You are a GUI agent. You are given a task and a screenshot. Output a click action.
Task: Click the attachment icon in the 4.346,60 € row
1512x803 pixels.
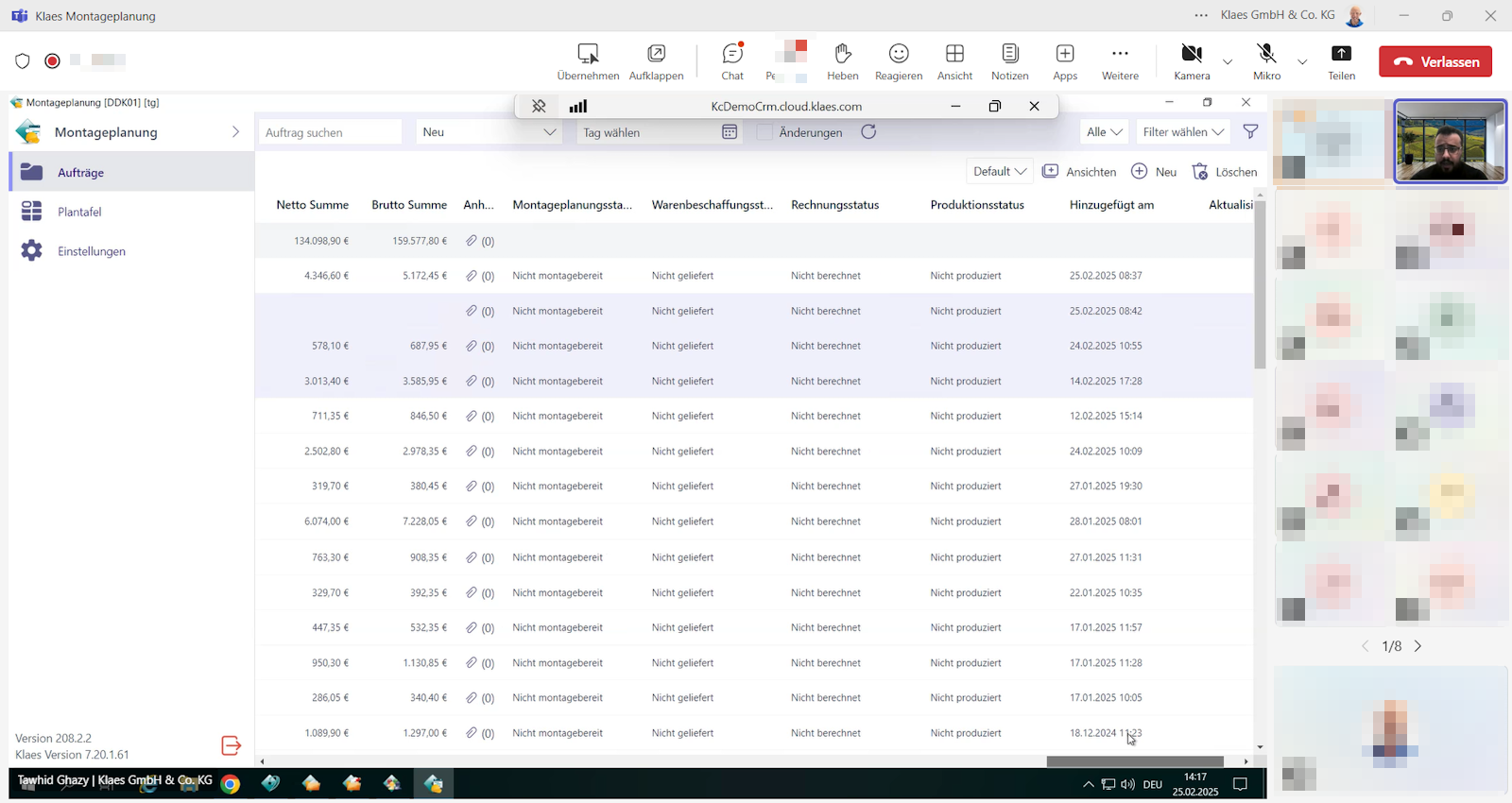(x=472, y=276)
